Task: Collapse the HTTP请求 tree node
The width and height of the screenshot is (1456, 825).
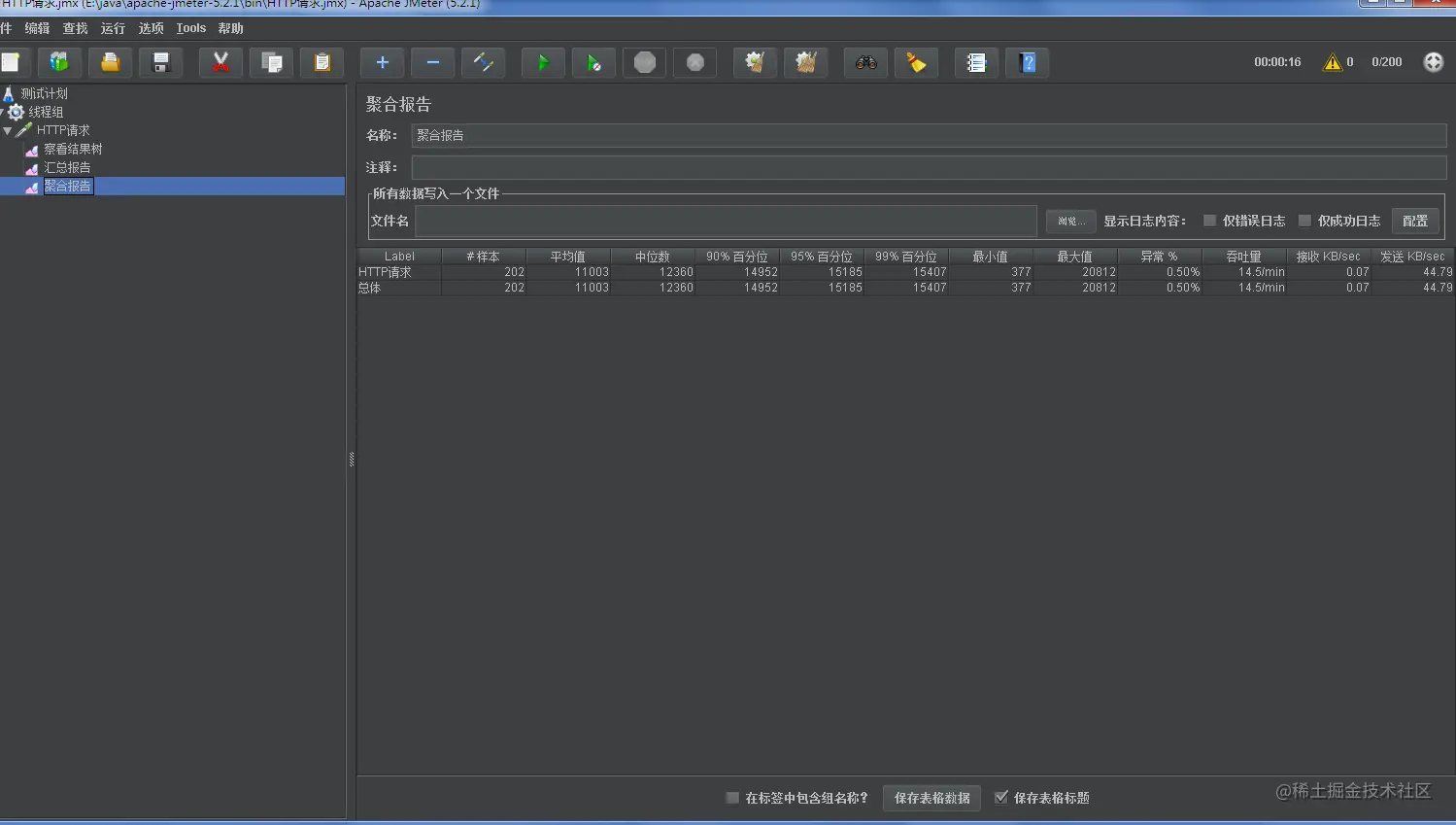Action: (8, 130)
